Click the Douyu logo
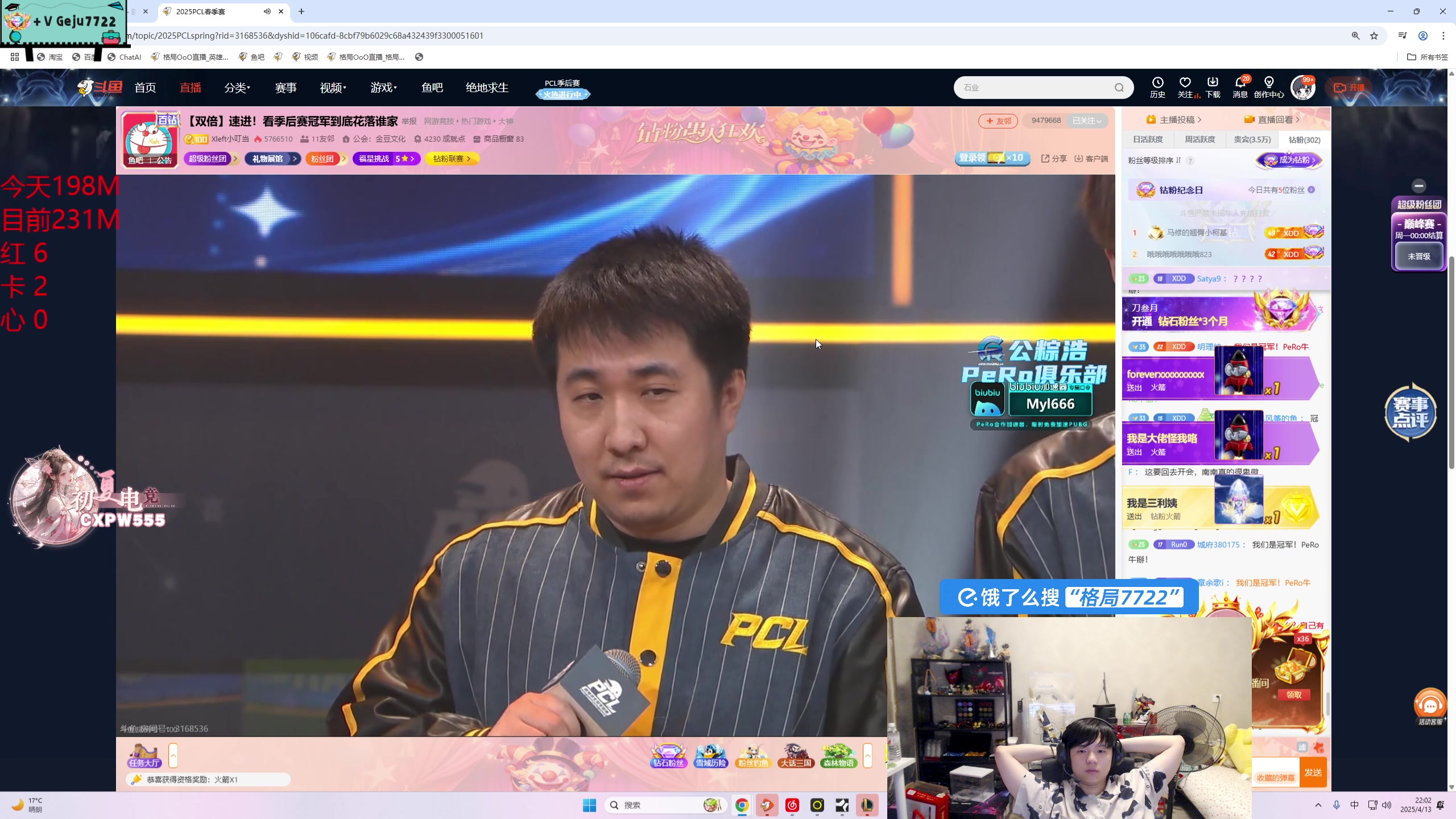Screen dimensions: 1456x819 pyautogui.click(x=100, y=88)
